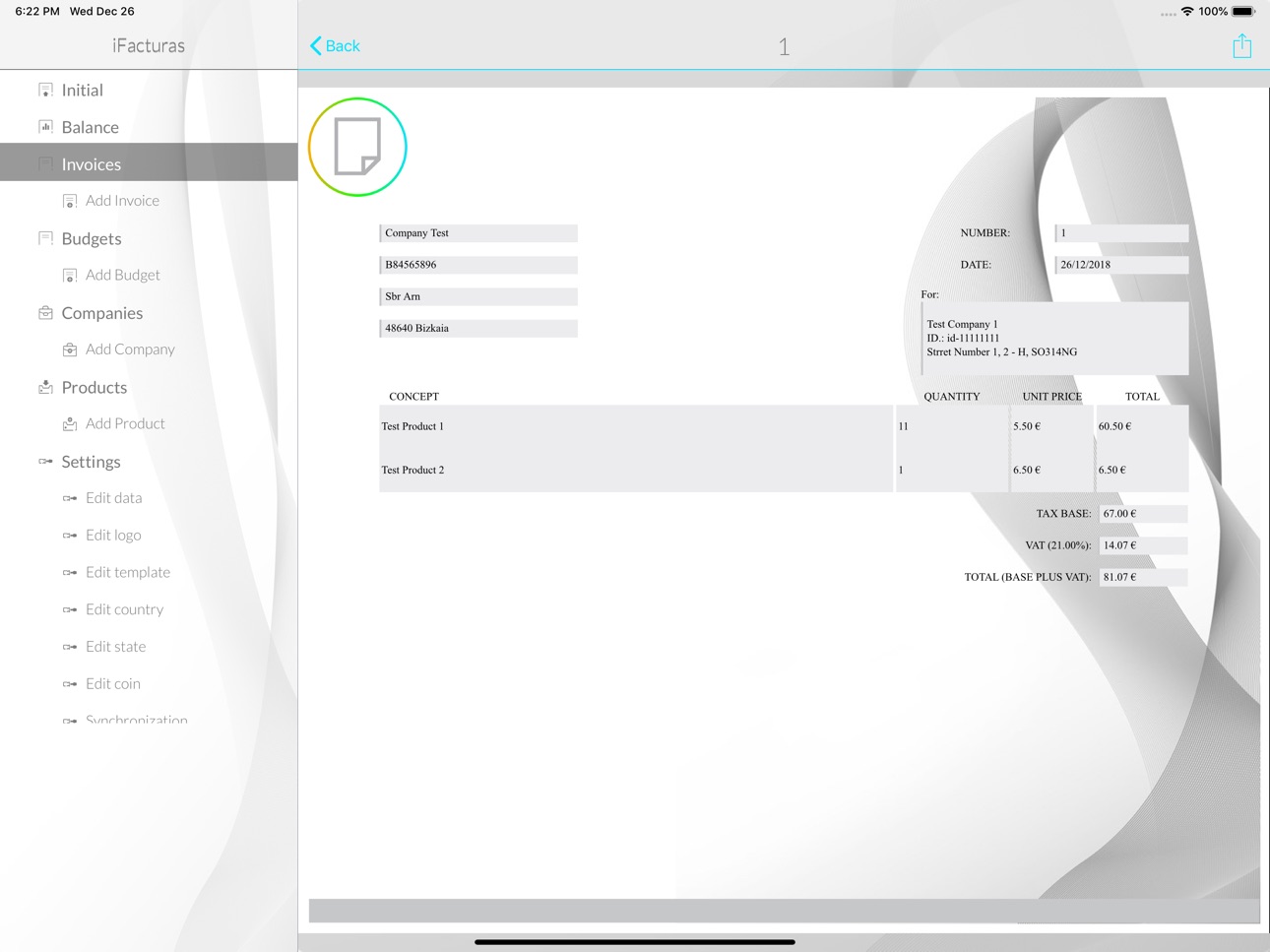
Task: Click the invoice NUMBER field
Action: point(1121,233)
